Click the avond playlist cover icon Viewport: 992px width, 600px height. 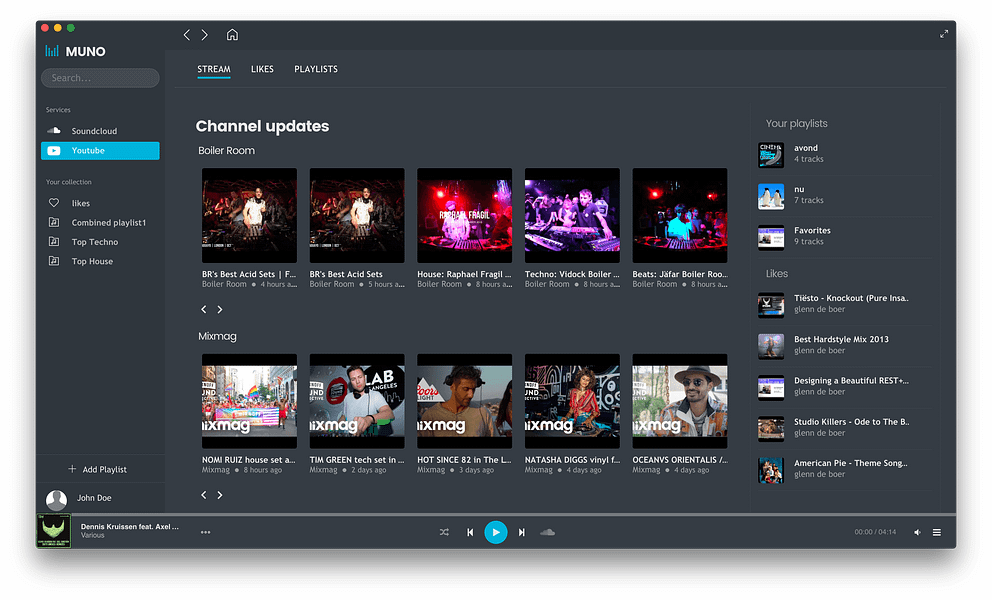(771, 155)
